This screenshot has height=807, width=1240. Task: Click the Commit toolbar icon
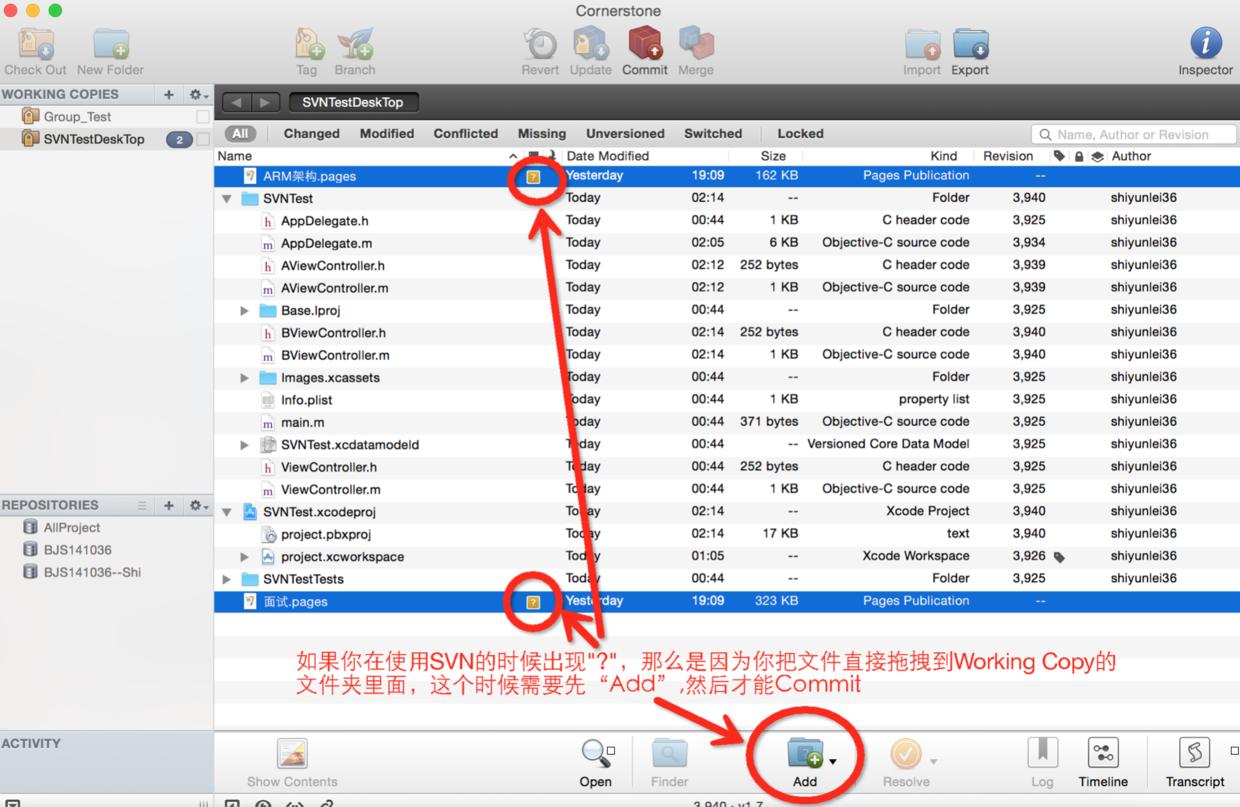tap(645, 46)
